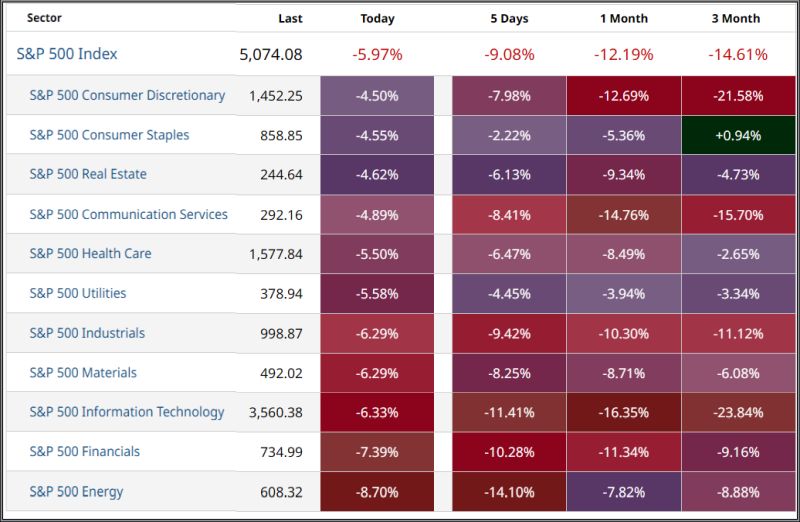This screenshot has height=522, width=800.
Task: Open the S&P 500 Financials sector
Action: click(x=85, y=451)
